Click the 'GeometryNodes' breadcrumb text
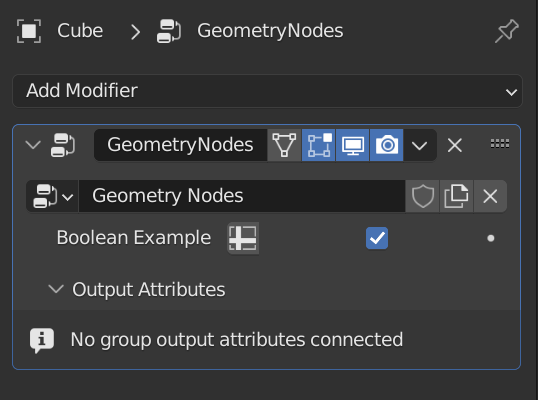The width and height of the screenshot is (538, 400). tap(270, 31)
